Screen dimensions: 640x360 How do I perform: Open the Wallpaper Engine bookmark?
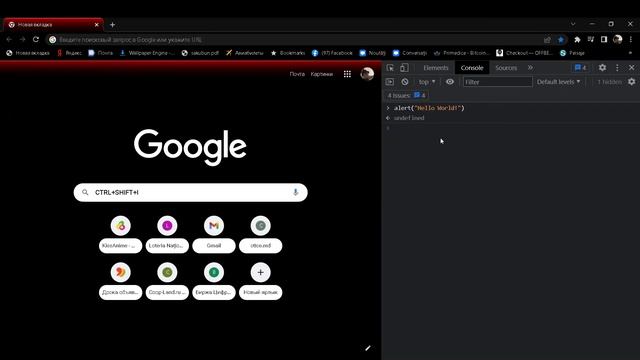tap(147, 53)
